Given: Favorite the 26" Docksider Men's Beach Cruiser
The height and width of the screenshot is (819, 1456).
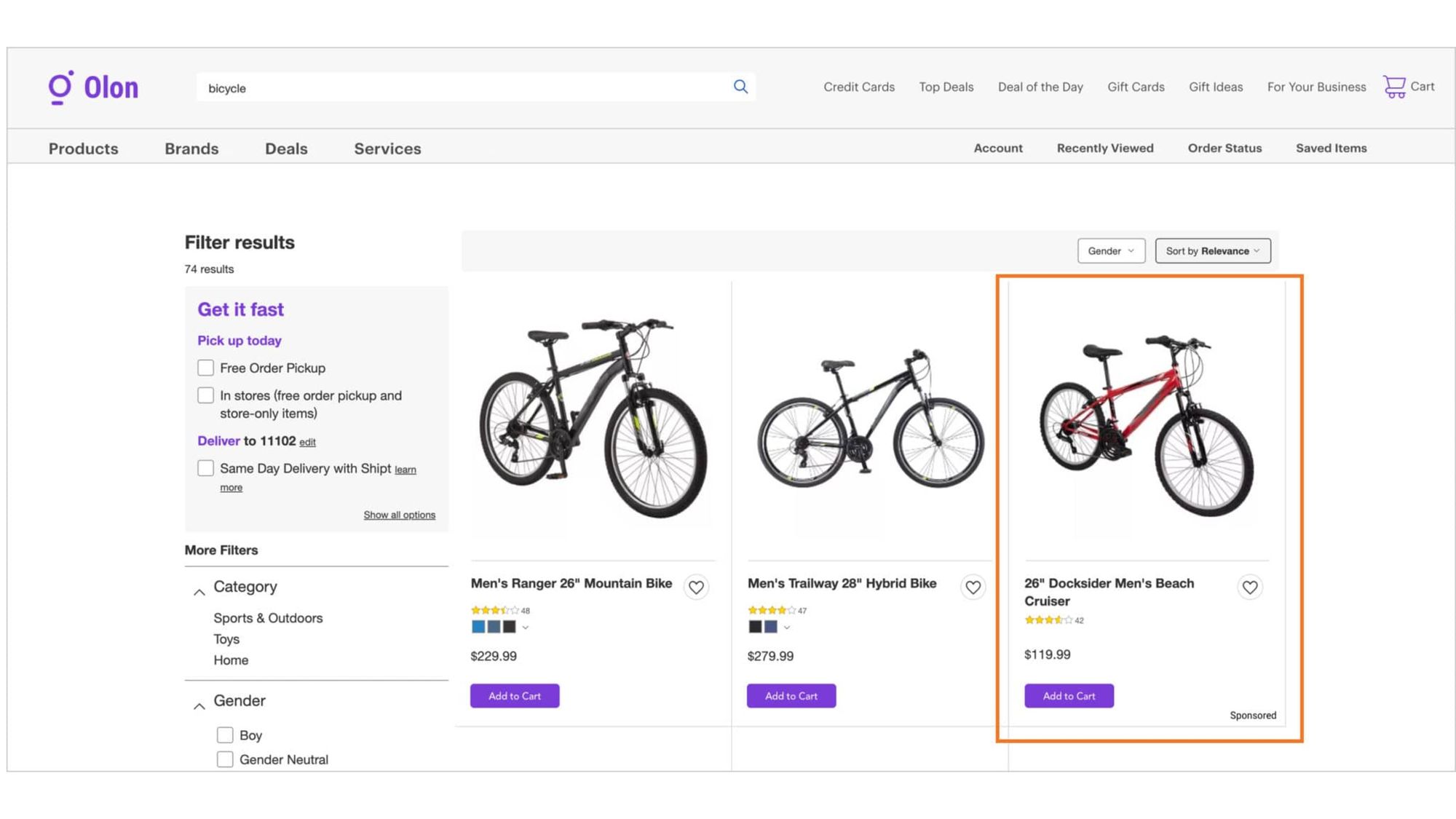Looking at the screenshot, I should [x=1250, y=587].
